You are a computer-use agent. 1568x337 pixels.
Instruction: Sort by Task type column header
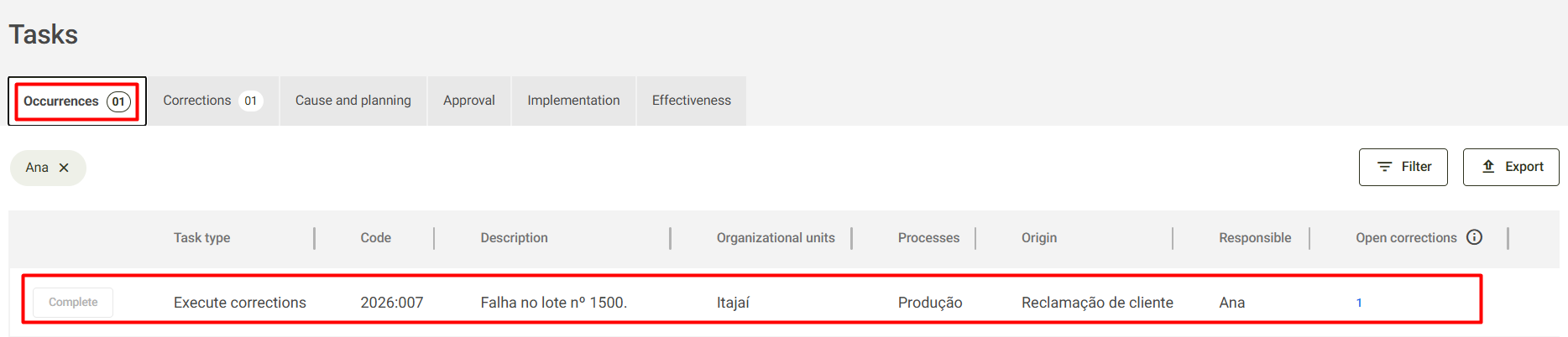(x=201, y=238)
